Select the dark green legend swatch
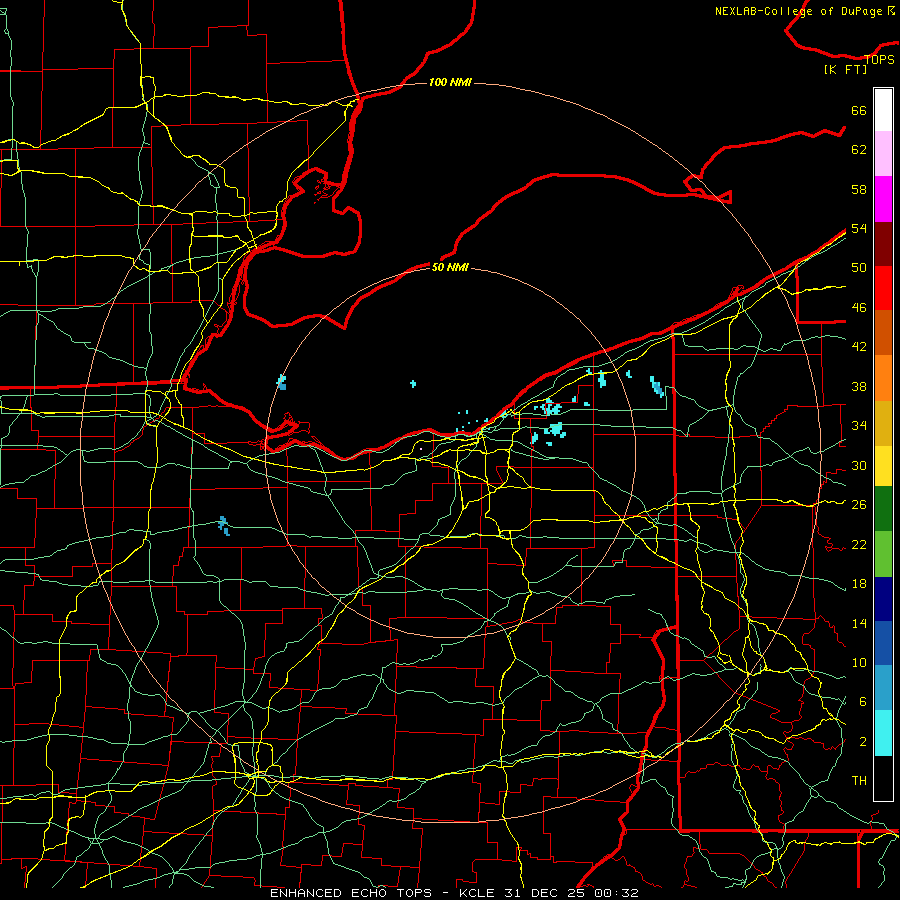The image size is (900, 900). click(883, 509)
